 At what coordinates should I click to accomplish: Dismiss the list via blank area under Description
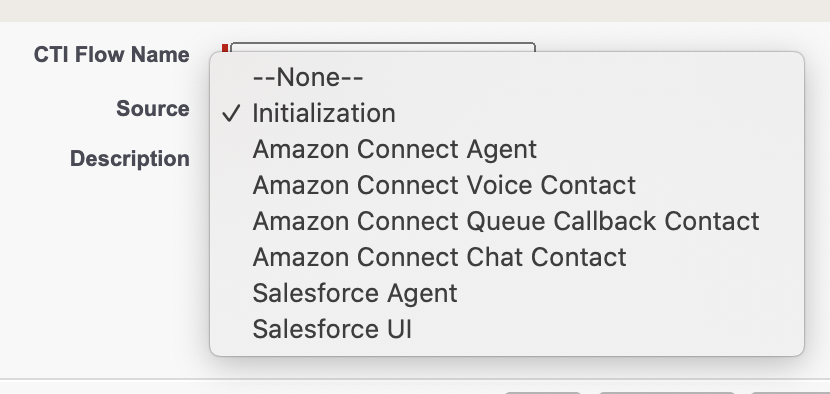106,265
